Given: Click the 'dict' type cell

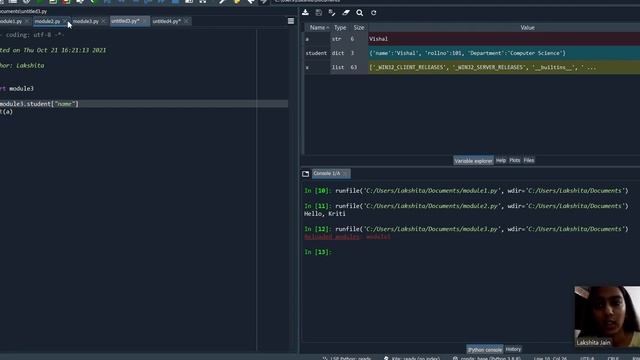Looking at the screenshot, I should [338, 53].
